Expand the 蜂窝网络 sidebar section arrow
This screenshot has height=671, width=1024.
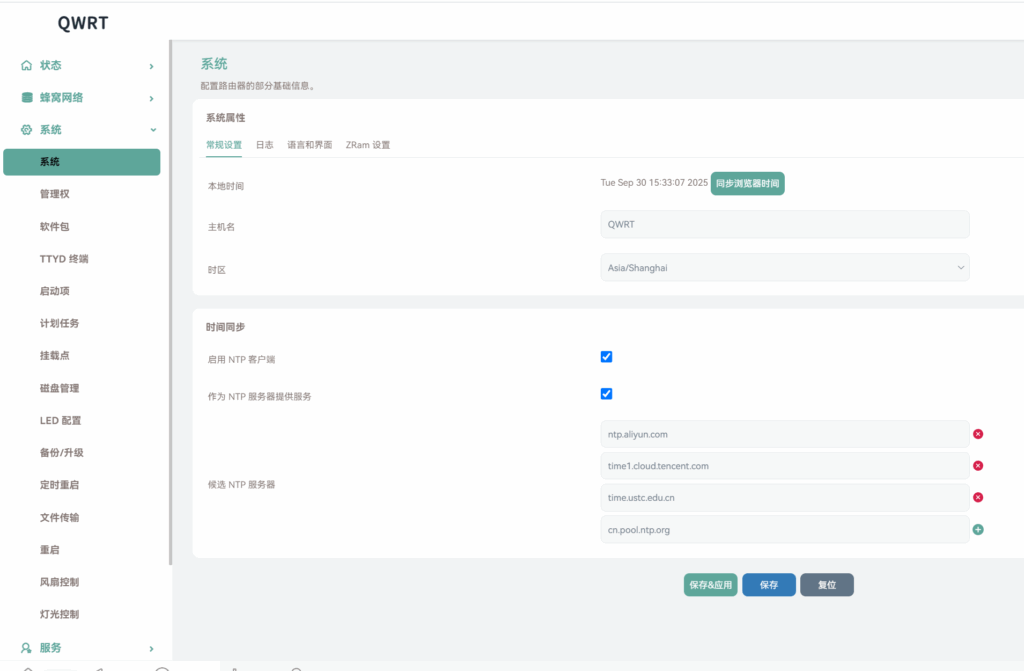pyautogui.click(x=151, y=98)
